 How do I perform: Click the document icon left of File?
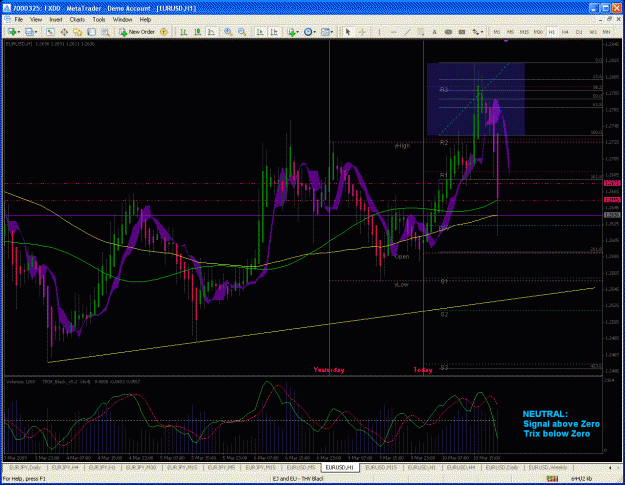pos(7,19)
